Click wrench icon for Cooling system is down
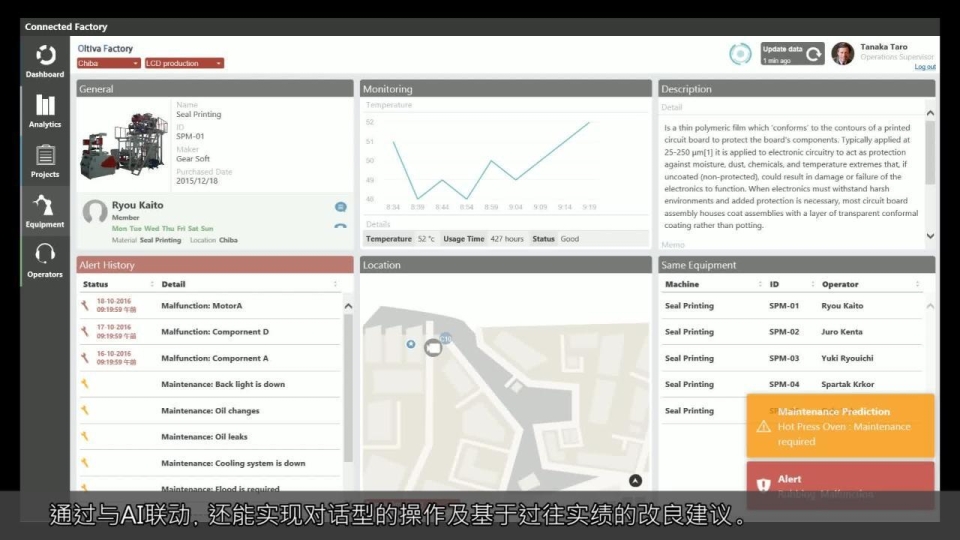This screenshot has width=960, height=540. click(84, 463)
